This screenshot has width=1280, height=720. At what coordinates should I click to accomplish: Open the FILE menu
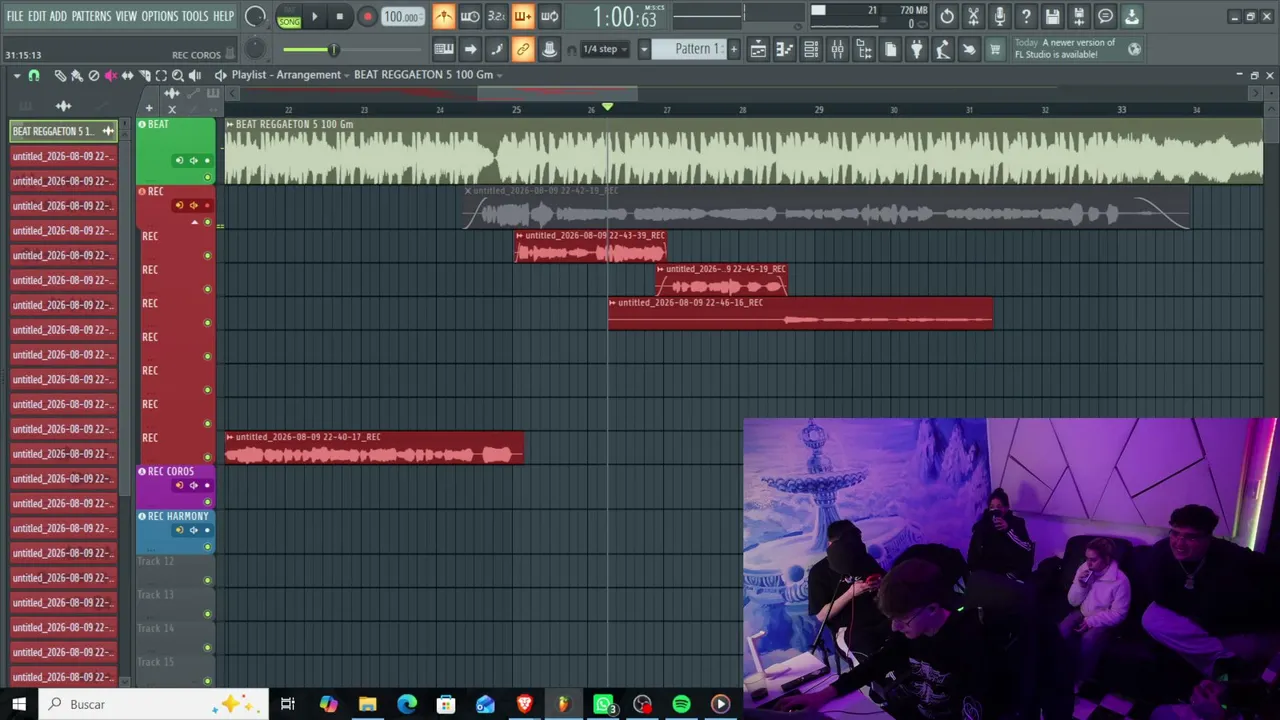coord(15,16)
